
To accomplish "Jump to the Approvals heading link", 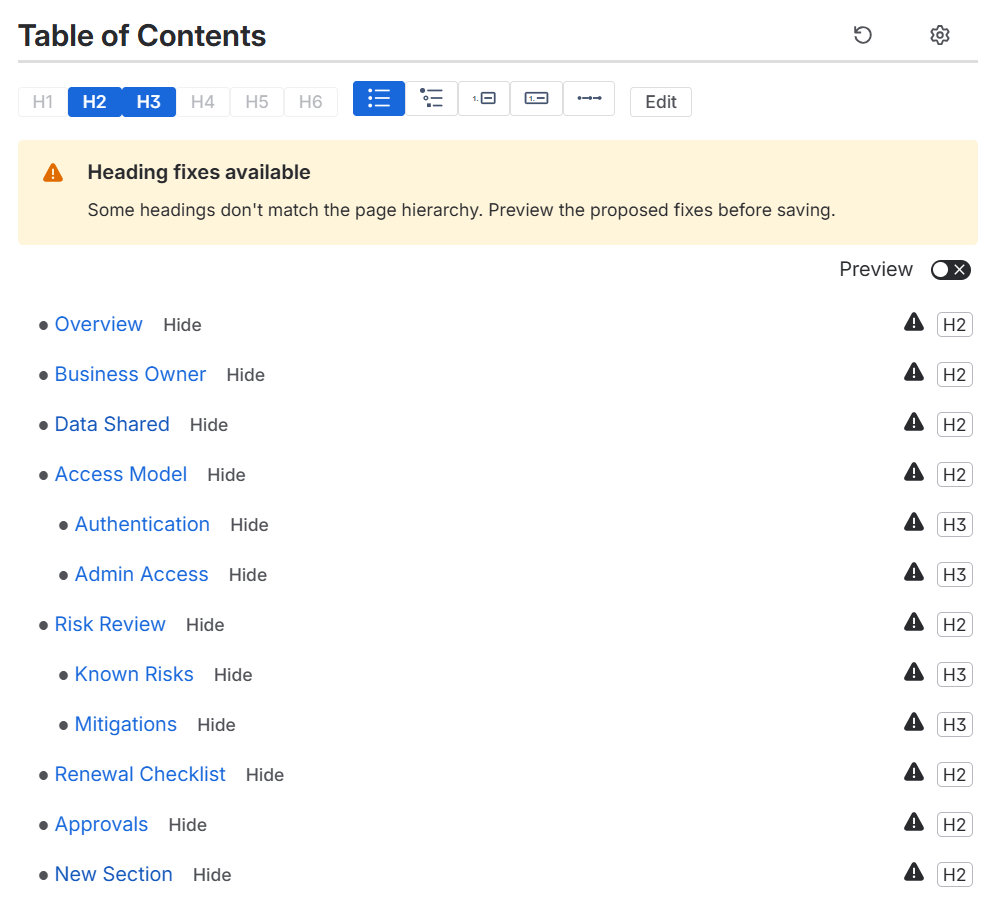I will 101,825.
